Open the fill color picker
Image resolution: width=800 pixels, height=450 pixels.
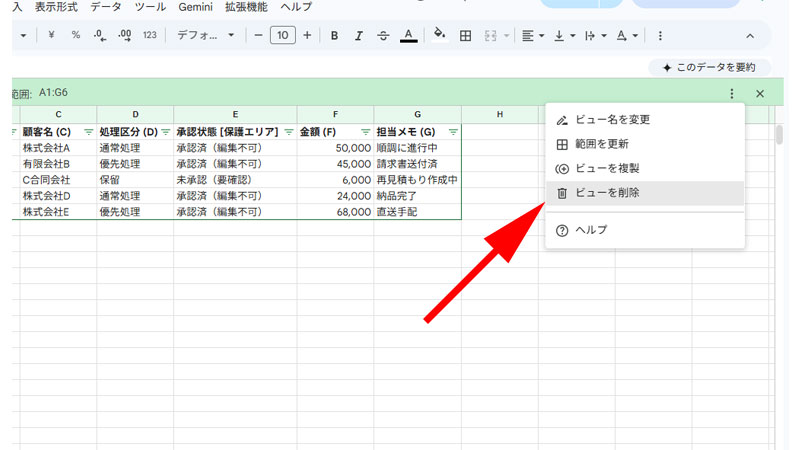439,35
